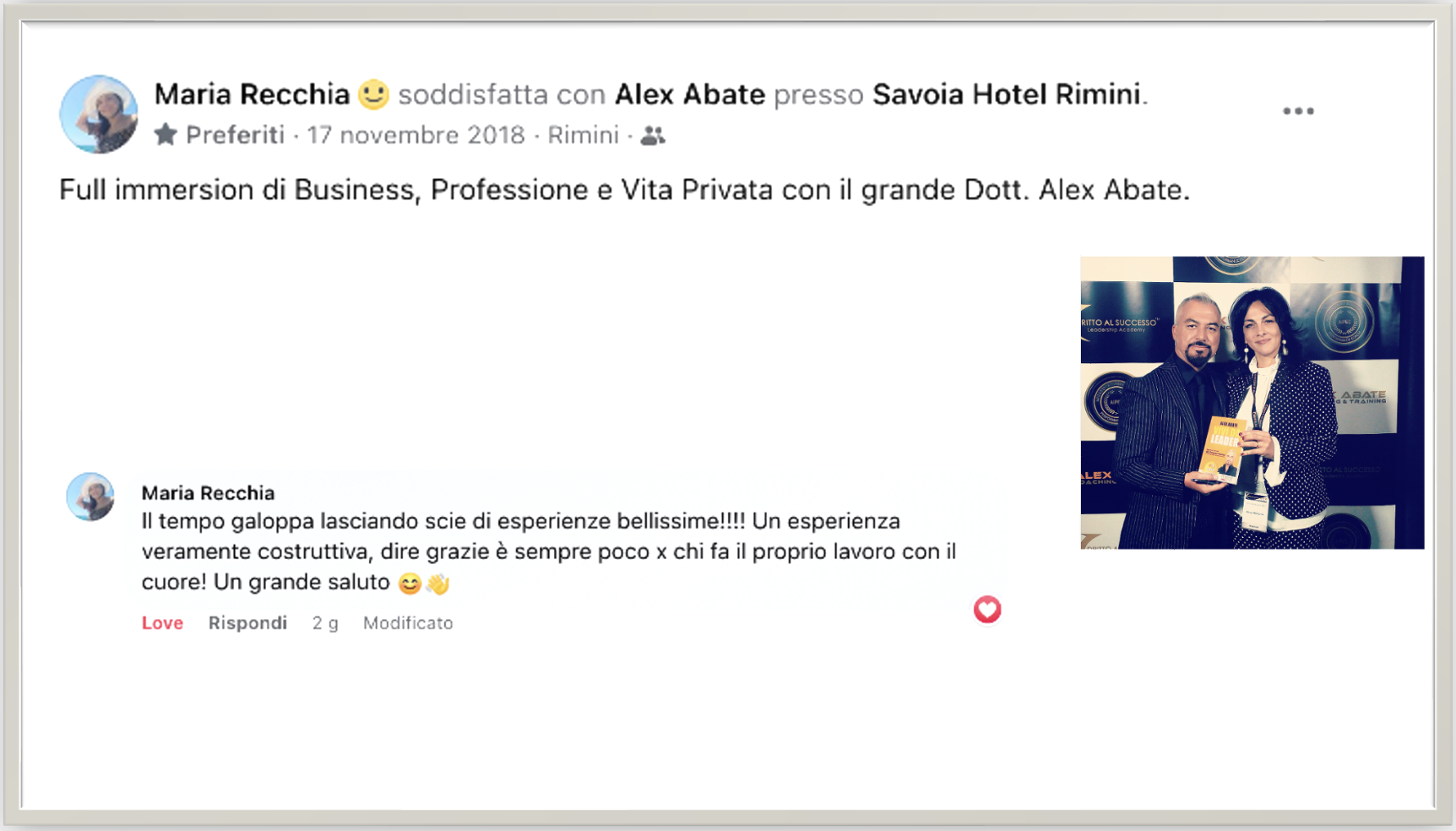Open Maria Recchia's name in post header

(x=252, y=94)
